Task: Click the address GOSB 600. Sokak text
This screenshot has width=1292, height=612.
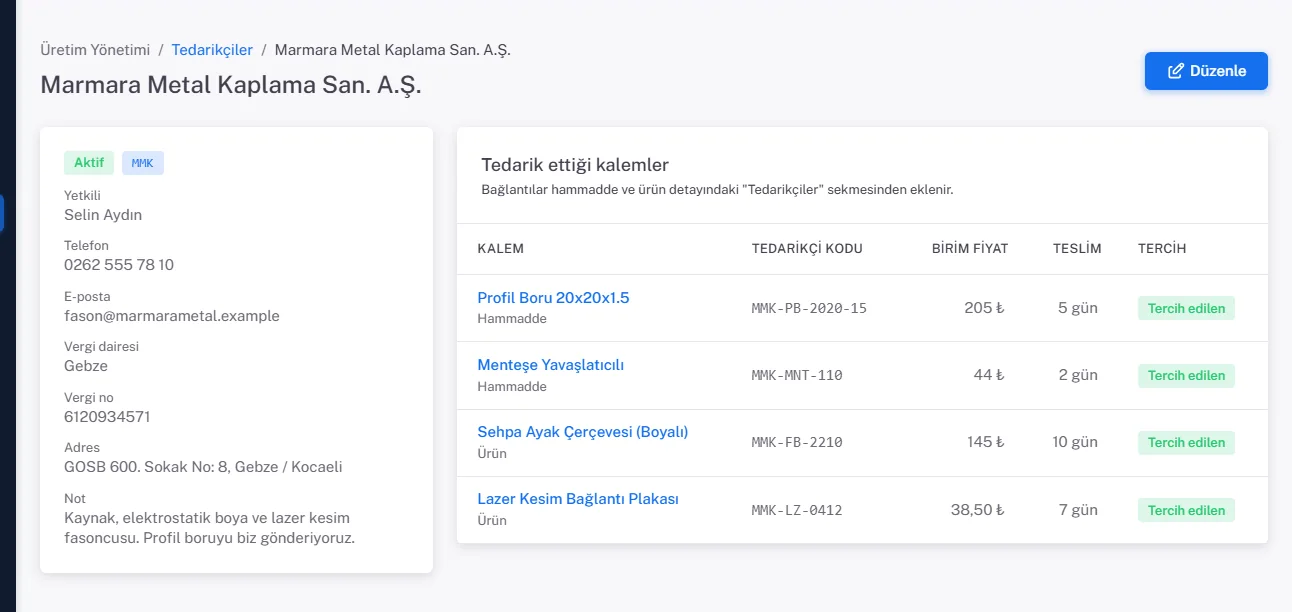Action: [x=203, y=467]
